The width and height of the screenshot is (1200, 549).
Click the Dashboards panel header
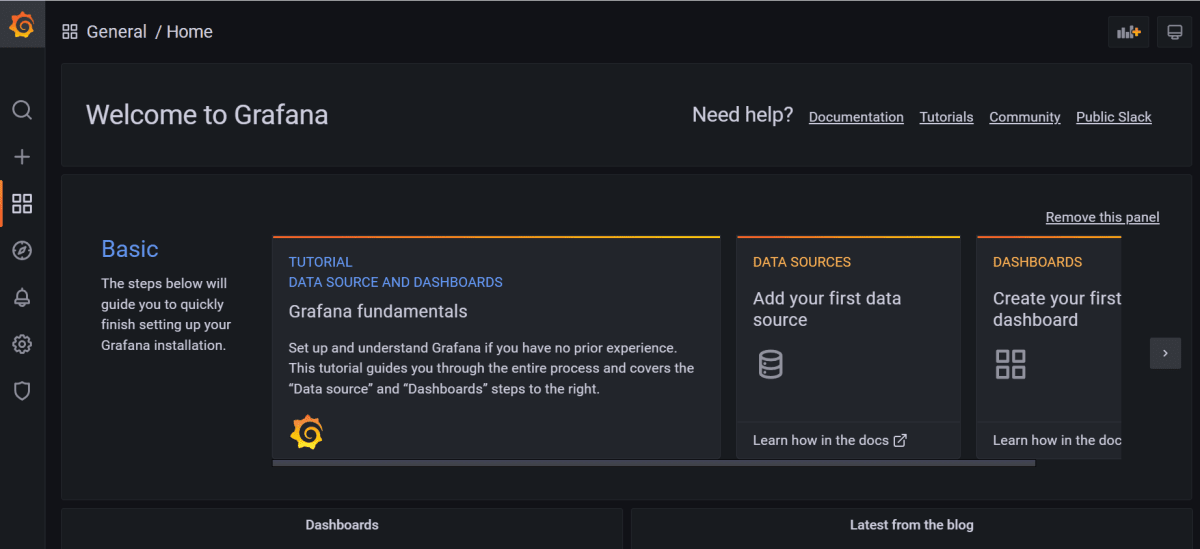[x=342, y=525]
